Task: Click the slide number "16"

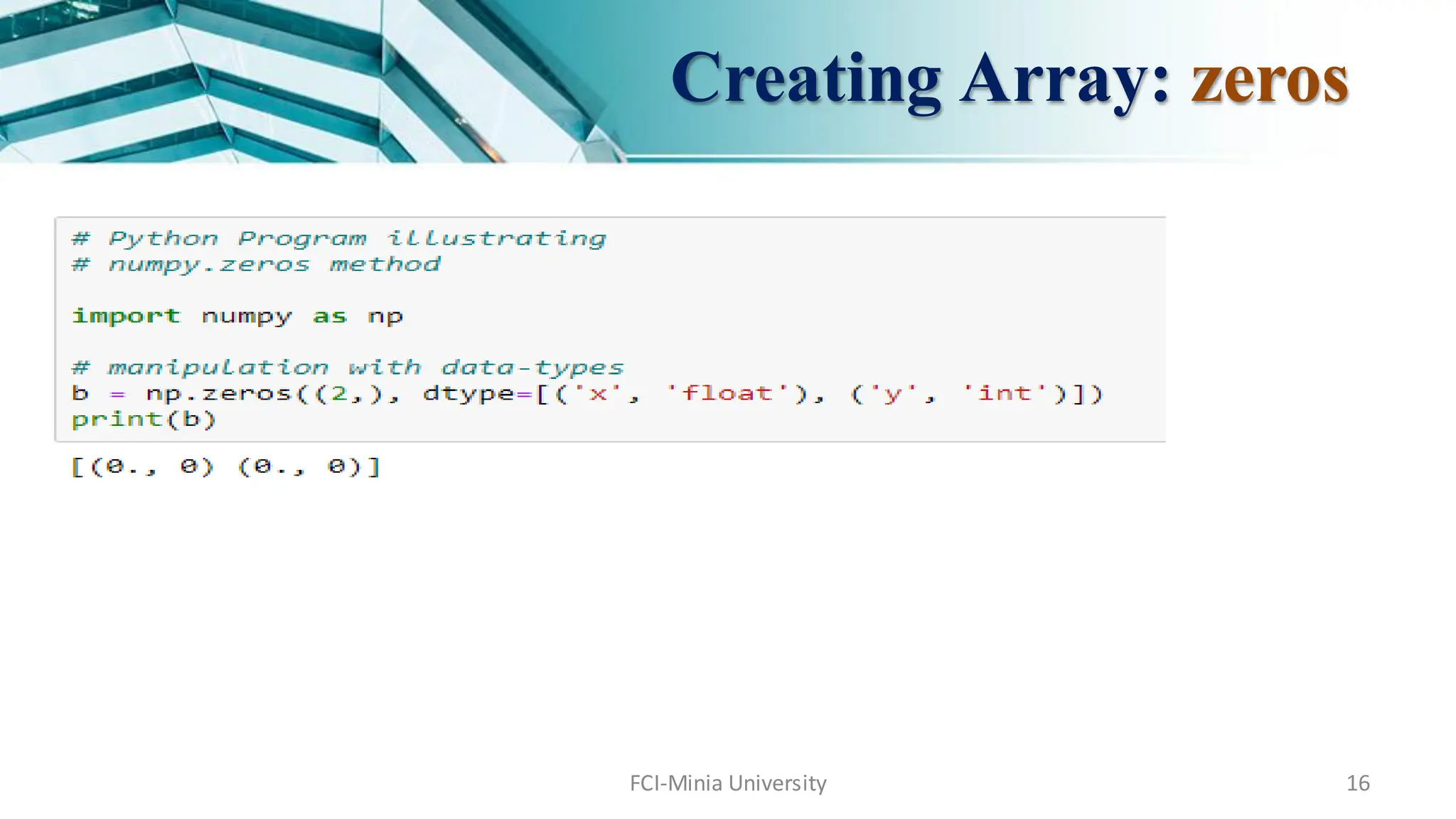Action: click(x=1358, y=783)
